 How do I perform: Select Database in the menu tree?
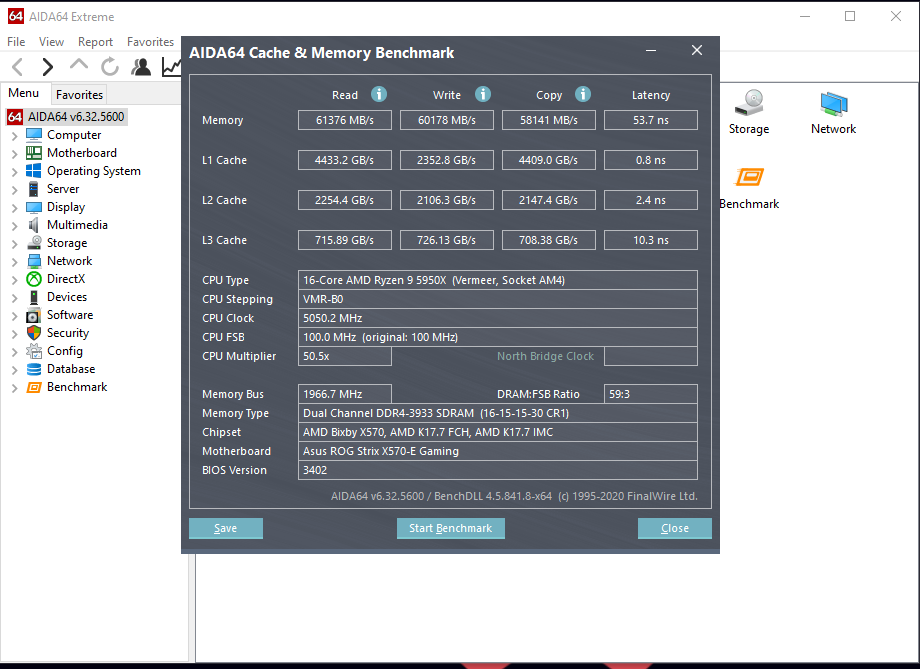71,369
